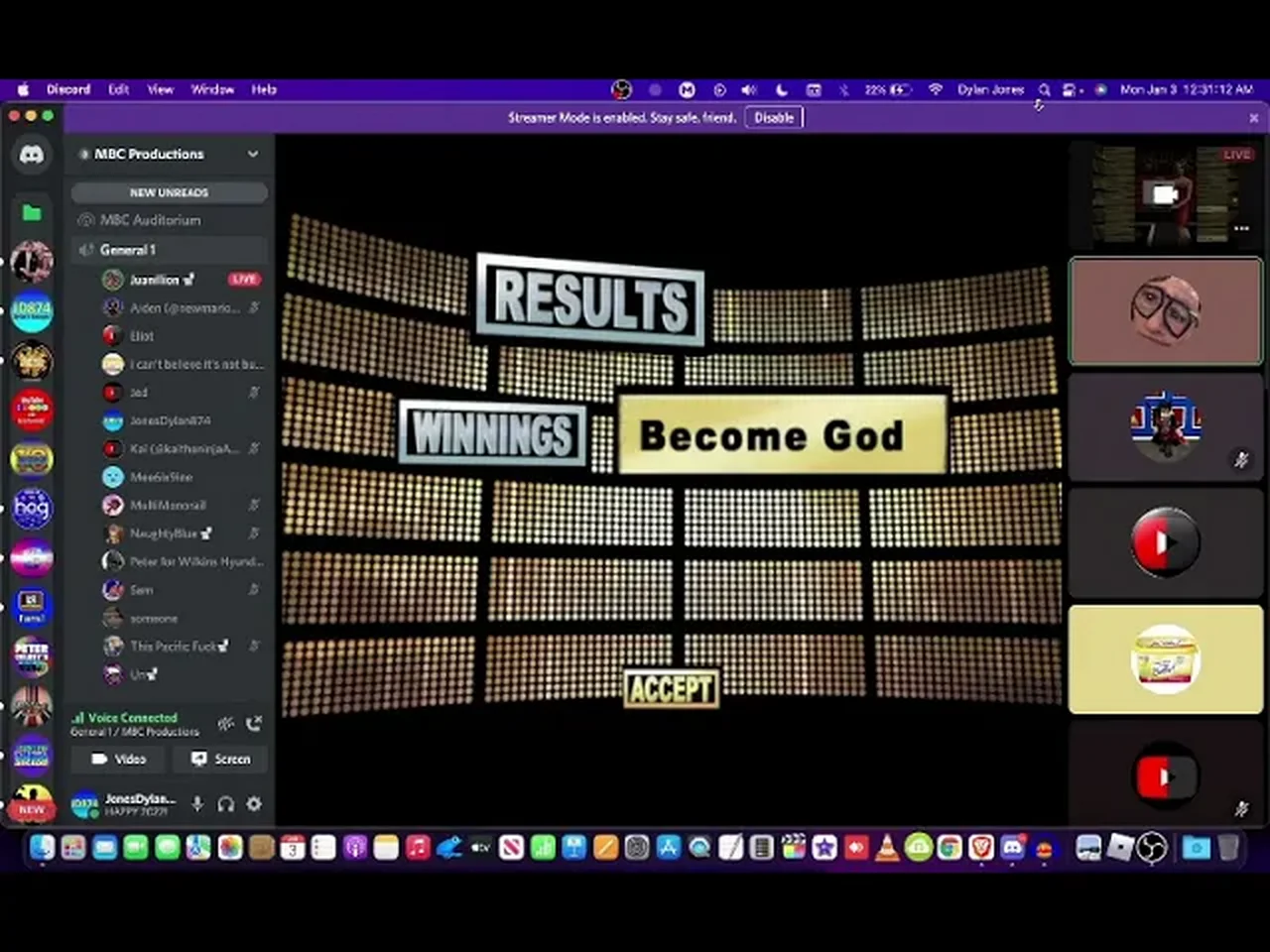Toggle noise suppression in voice panel
The image size is (1270, 952).
pos(226,724)
